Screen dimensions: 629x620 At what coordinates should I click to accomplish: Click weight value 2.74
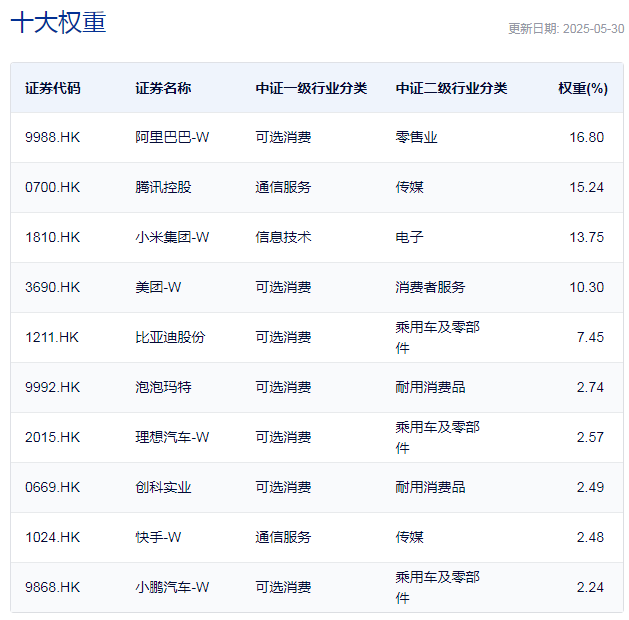coord(590,387)
